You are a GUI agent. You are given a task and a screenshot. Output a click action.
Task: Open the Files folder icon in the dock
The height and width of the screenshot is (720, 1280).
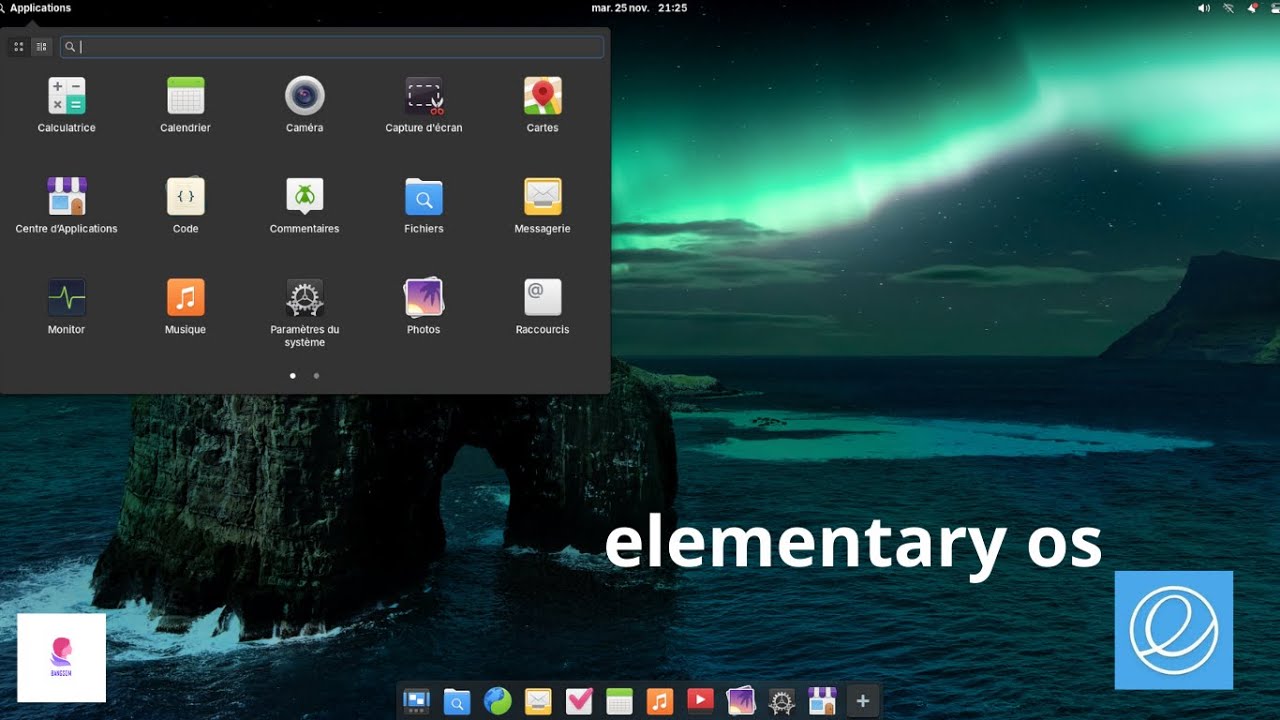coord(457,701)
